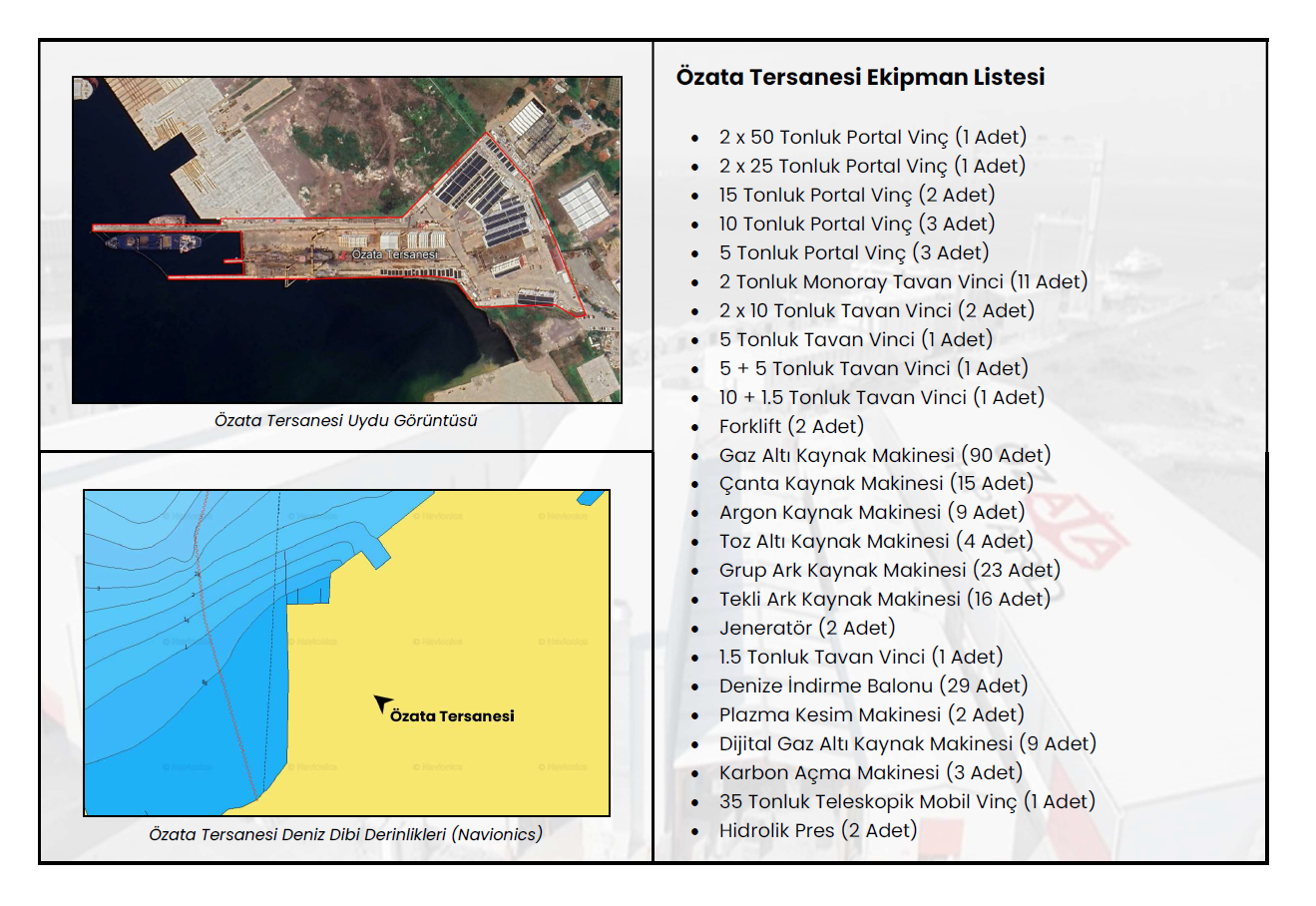This screenshot has width=1316, height=906.
Task: Select list item "Hidrolik Pres (2 Adet)"
Action: [x=818, y=830]
